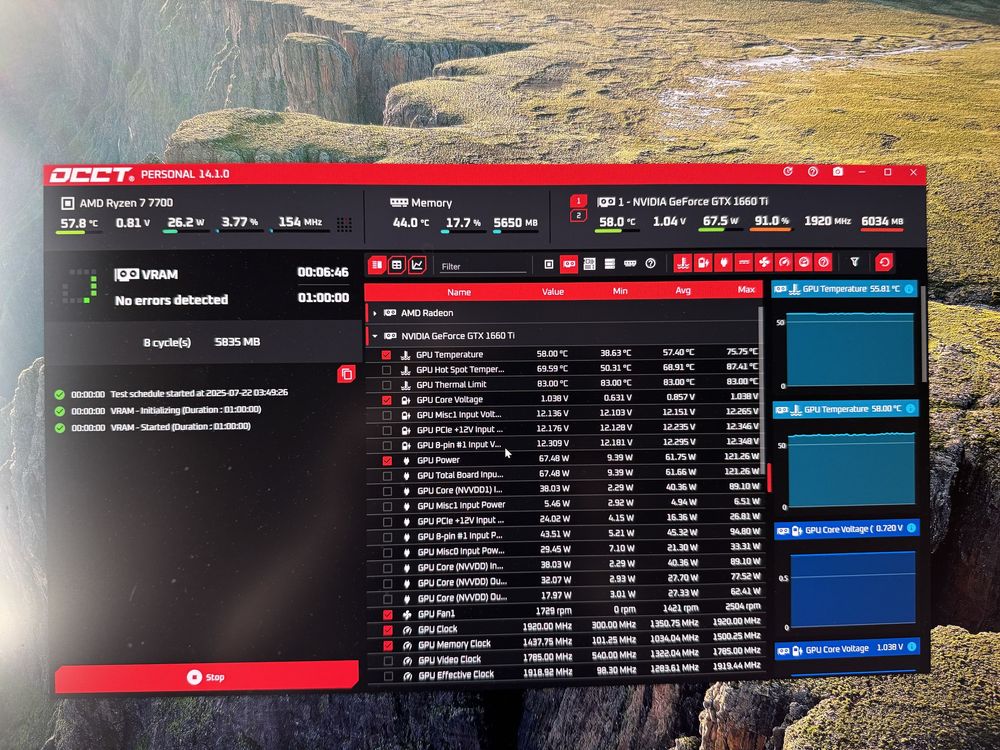The image size is (1000, 750).
Task: Toggle clock gauge sensor type filter
Action: pyautogui.click(x=784, y=262)
